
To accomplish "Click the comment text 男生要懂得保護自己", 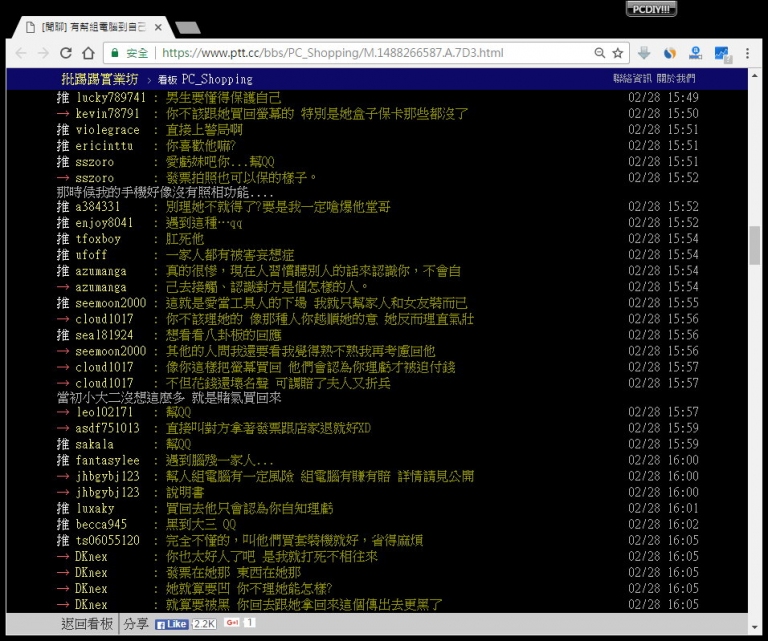I will coord(223,97).
